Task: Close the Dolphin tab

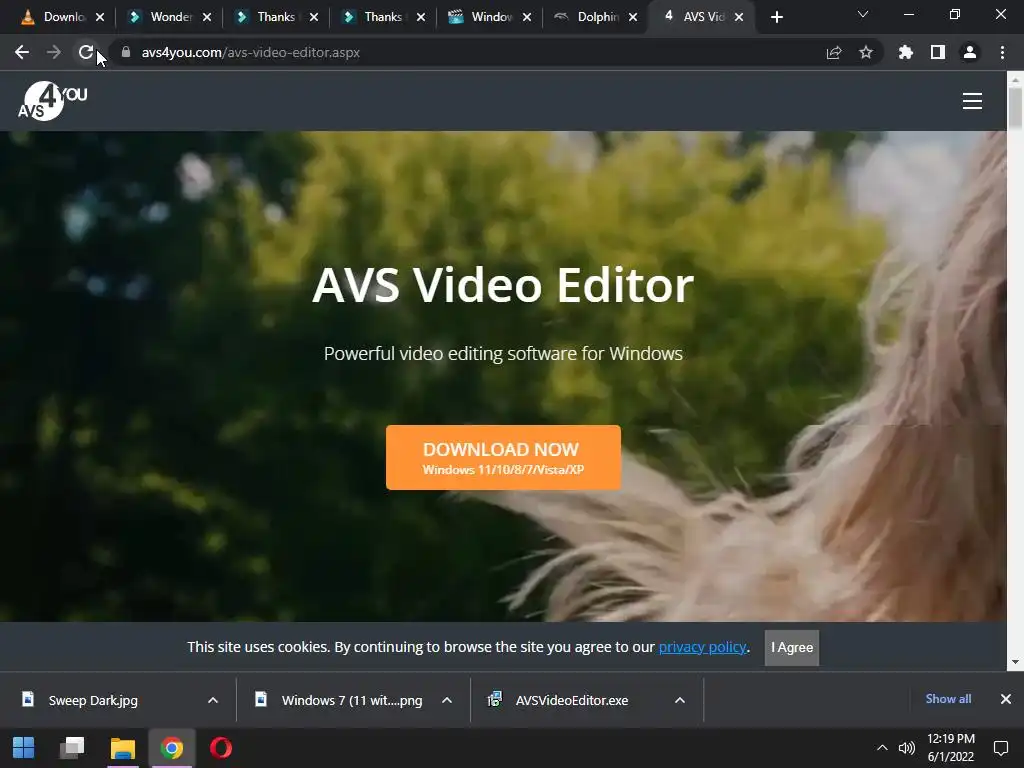Action: 633,17
